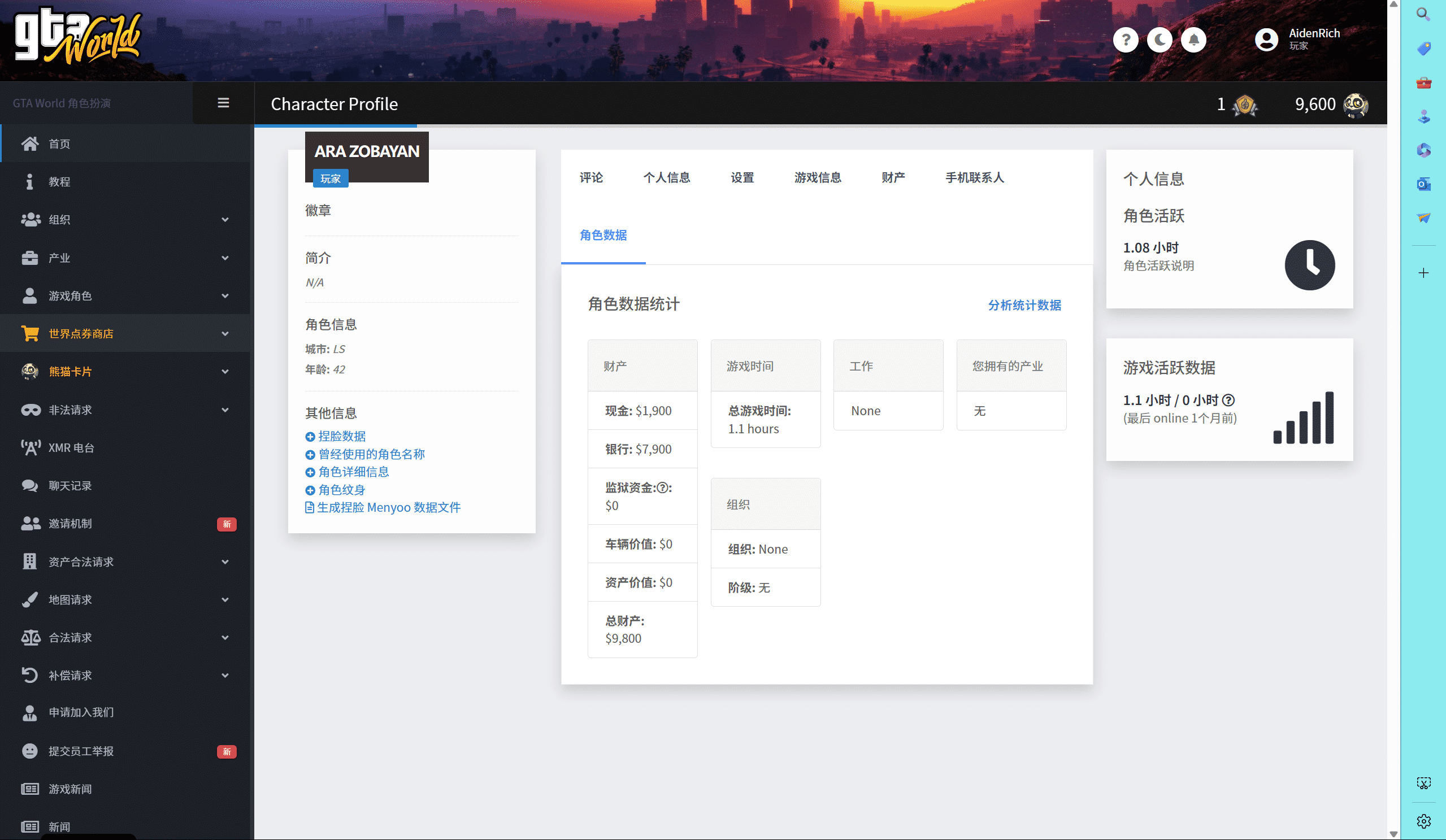
Task: Open the 分析统计数据 link
Action: (x=1024, y=304)
